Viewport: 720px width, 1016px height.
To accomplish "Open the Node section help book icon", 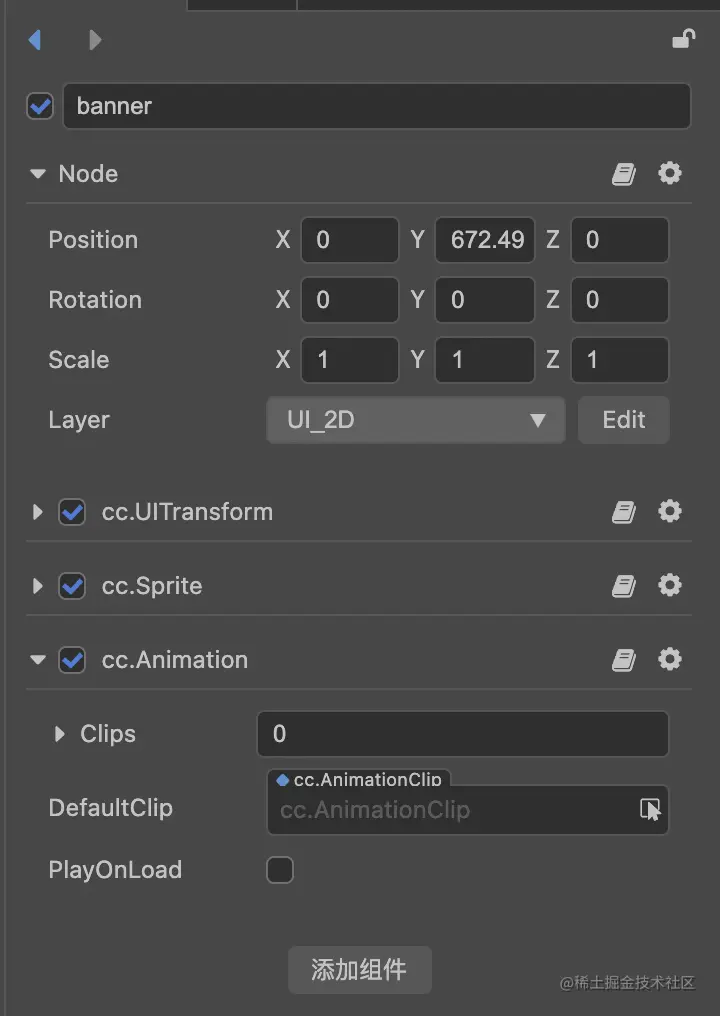I will click(623, 174).
